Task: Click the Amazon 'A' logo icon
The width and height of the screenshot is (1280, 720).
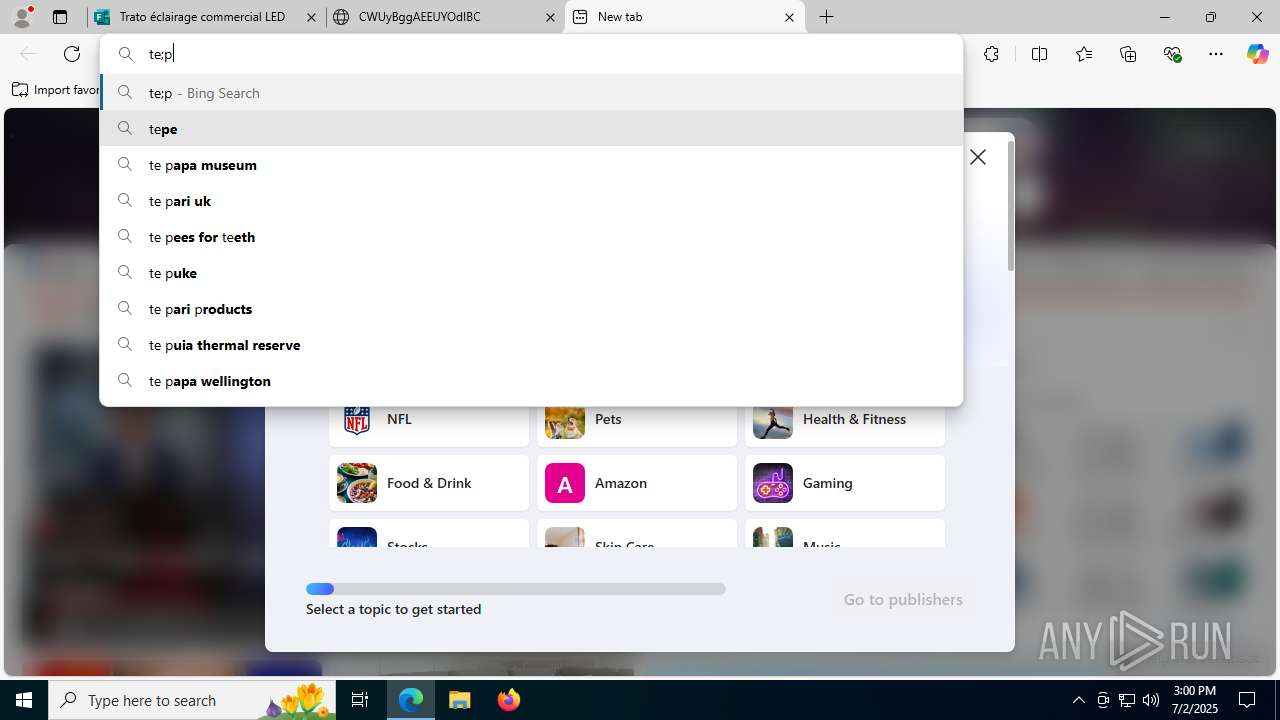Action: tap(565, 483)
